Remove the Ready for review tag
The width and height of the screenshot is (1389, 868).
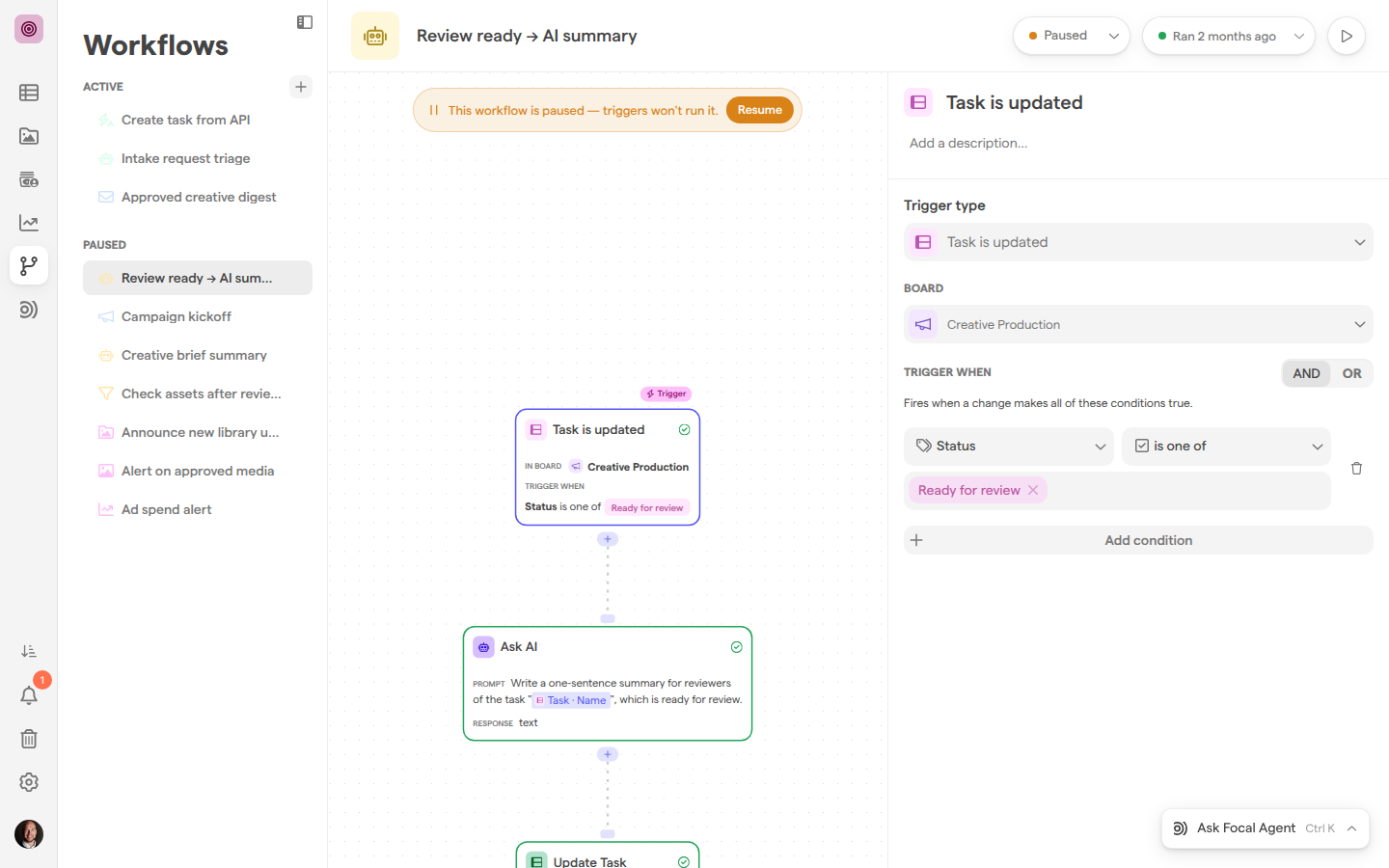(x=1033, y=490)
